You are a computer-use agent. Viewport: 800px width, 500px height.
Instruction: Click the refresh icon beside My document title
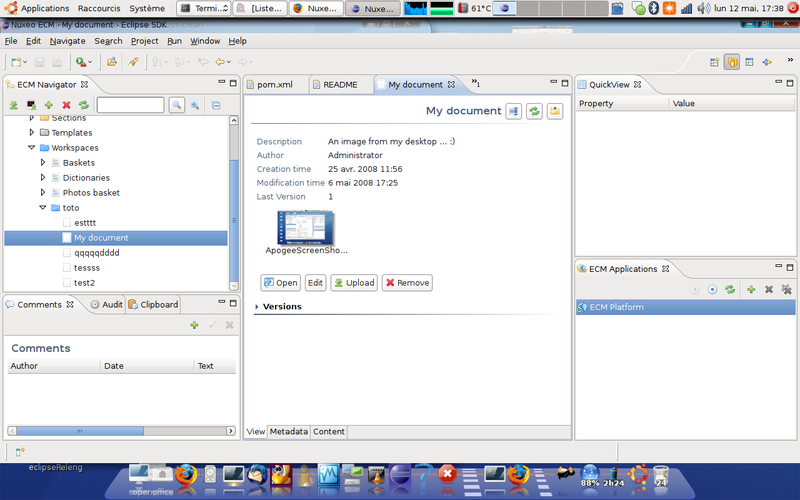click(x=534, y=111)
